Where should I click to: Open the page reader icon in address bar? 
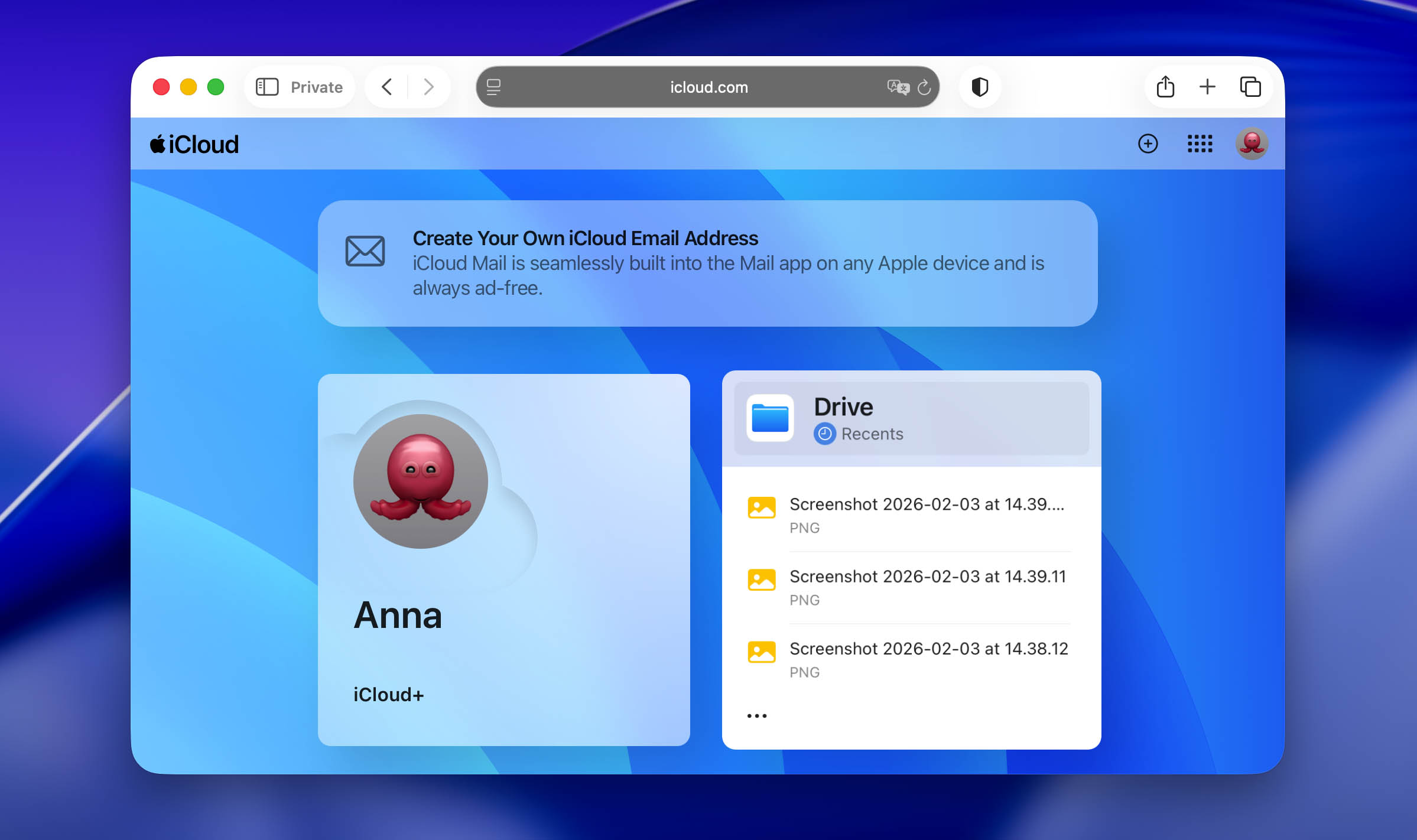click(x=493, y=87)
